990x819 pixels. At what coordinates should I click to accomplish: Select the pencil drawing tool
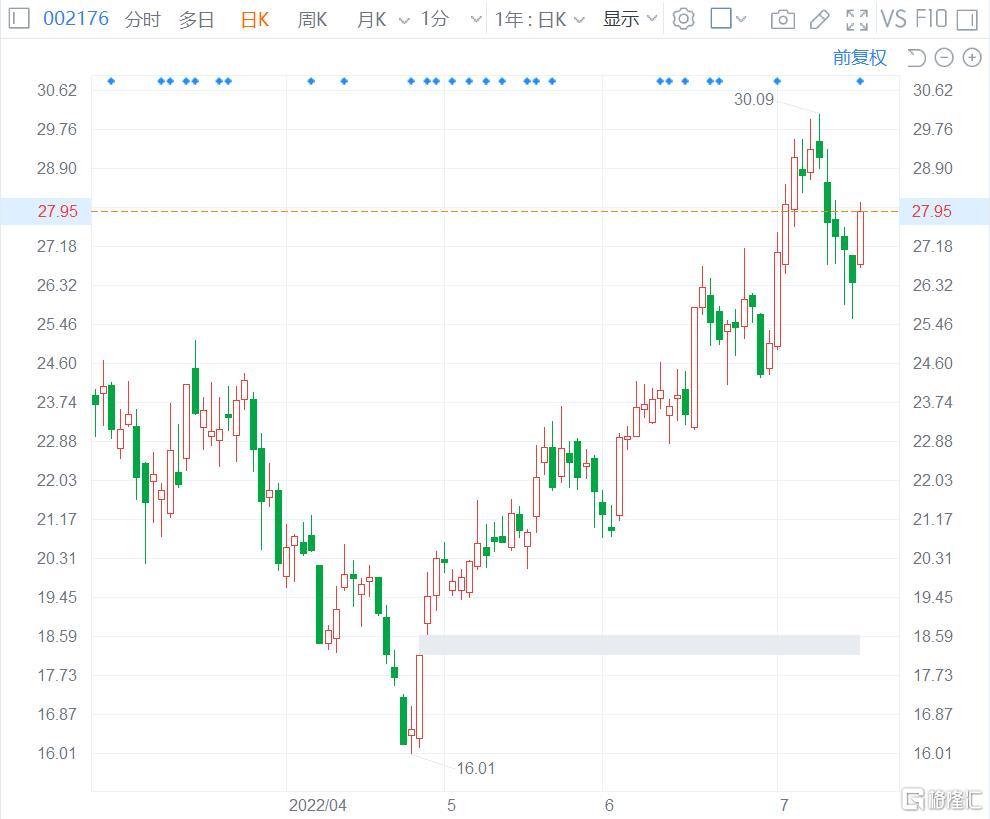coord(819,19)
